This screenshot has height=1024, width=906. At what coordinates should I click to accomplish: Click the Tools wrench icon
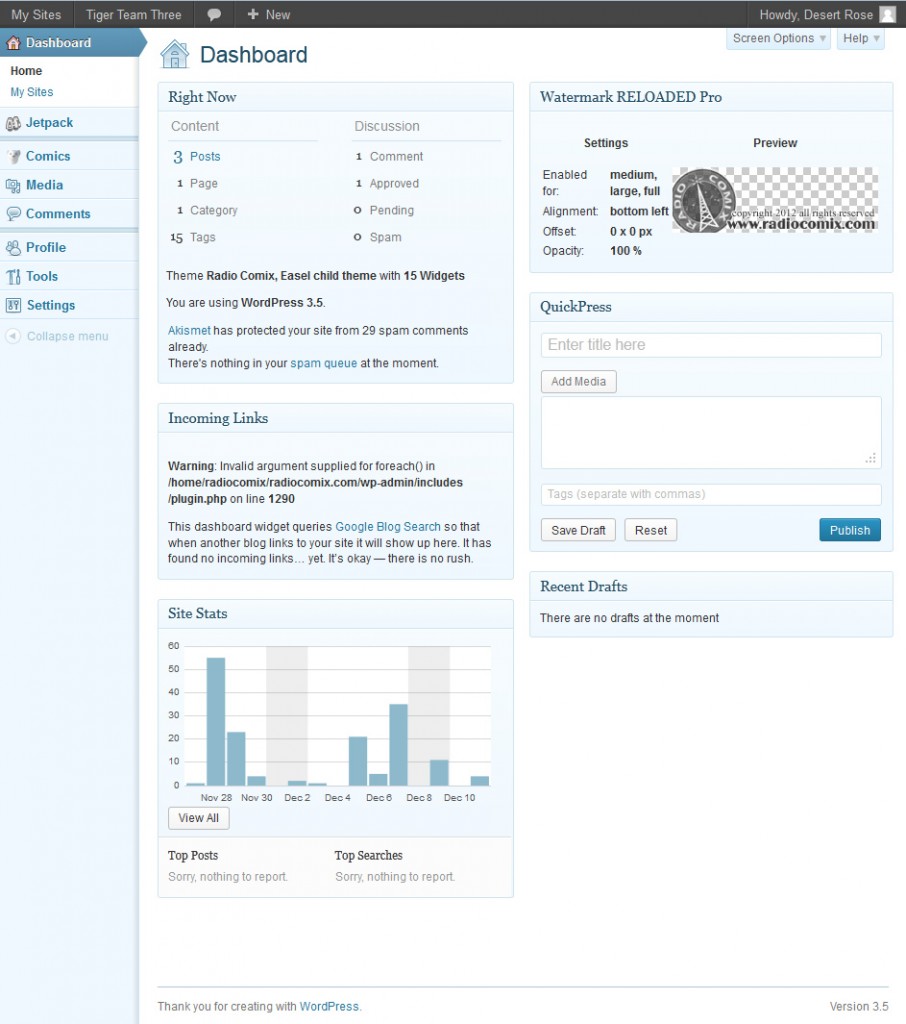[x=13, y=276]
